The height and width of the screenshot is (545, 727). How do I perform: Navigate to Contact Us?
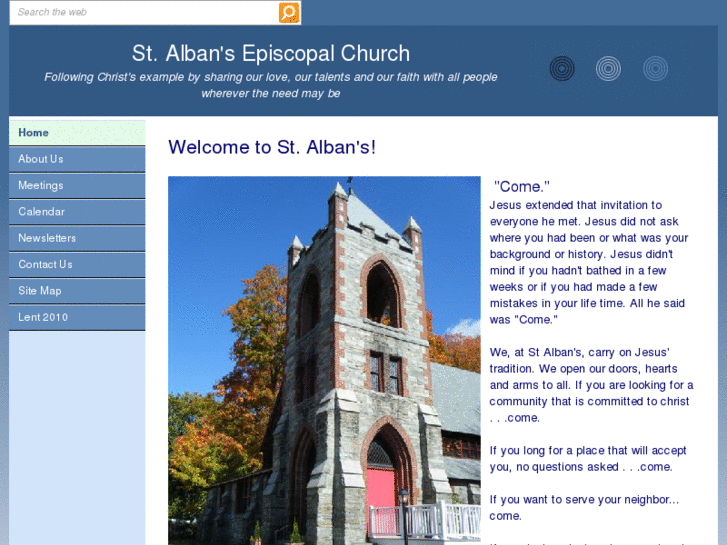point(77,265)
